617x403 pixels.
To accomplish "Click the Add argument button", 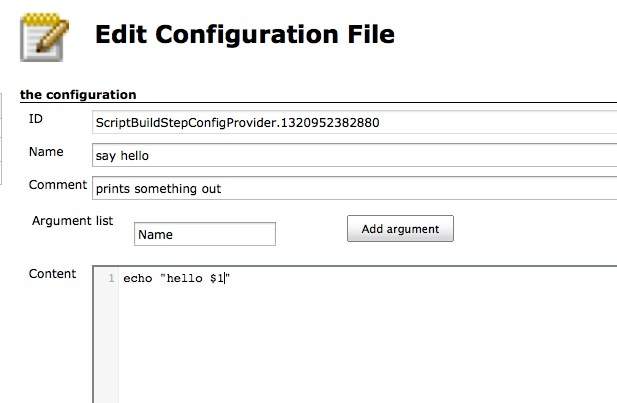I will (400, 229).
